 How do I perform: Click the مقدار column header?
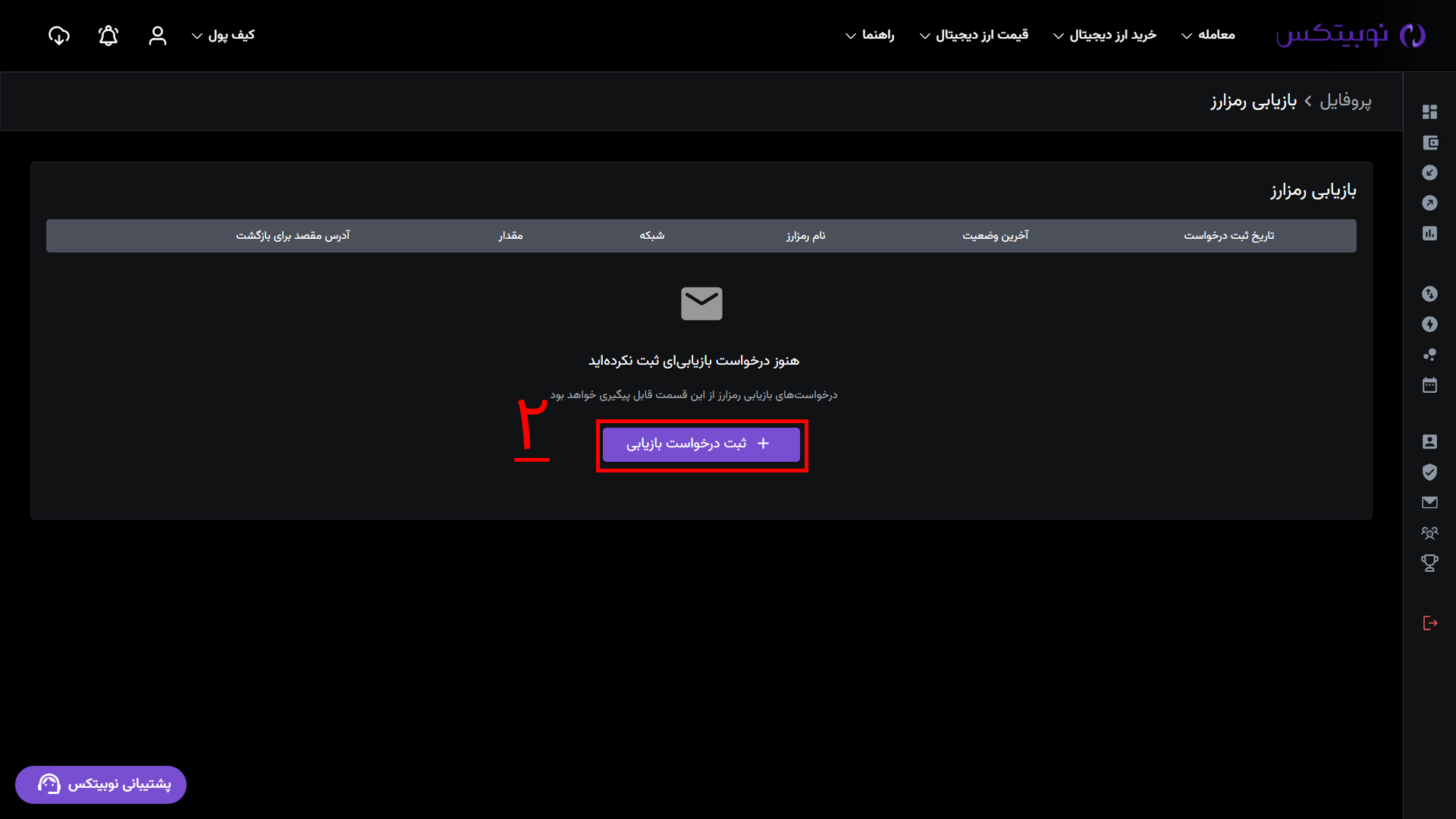pos(510,236)
